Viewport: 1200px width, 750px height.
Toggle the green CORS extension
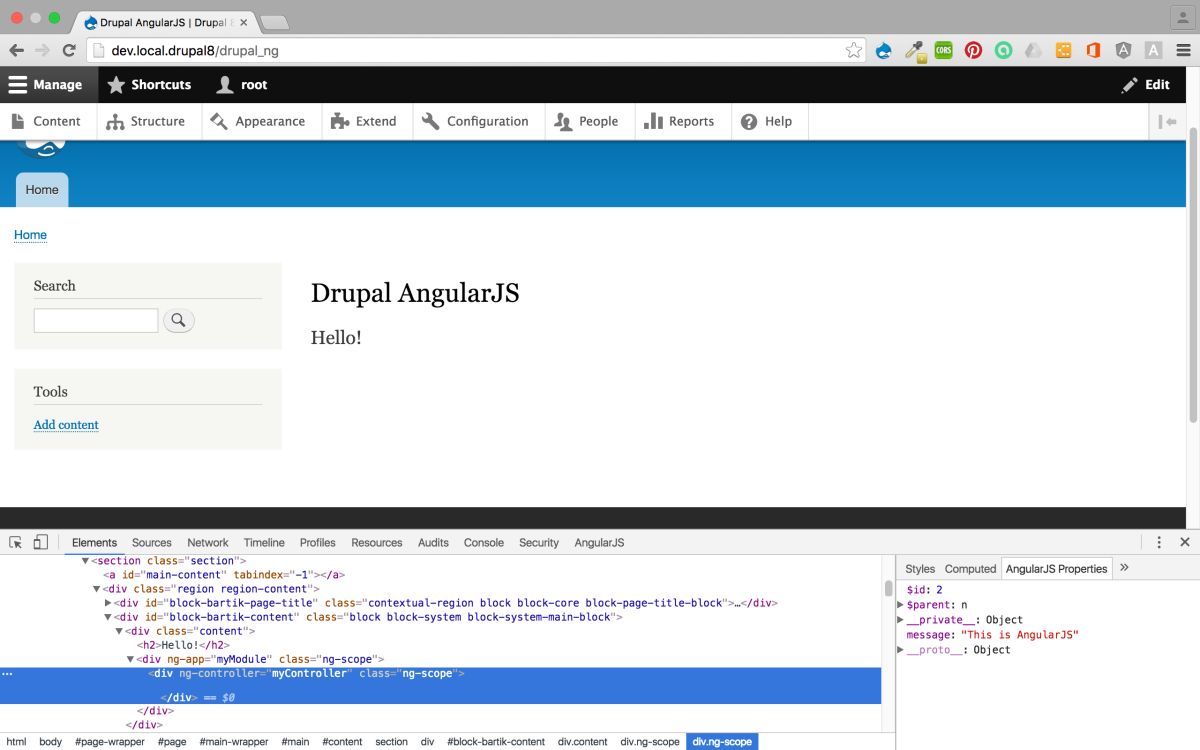(943, 50)
